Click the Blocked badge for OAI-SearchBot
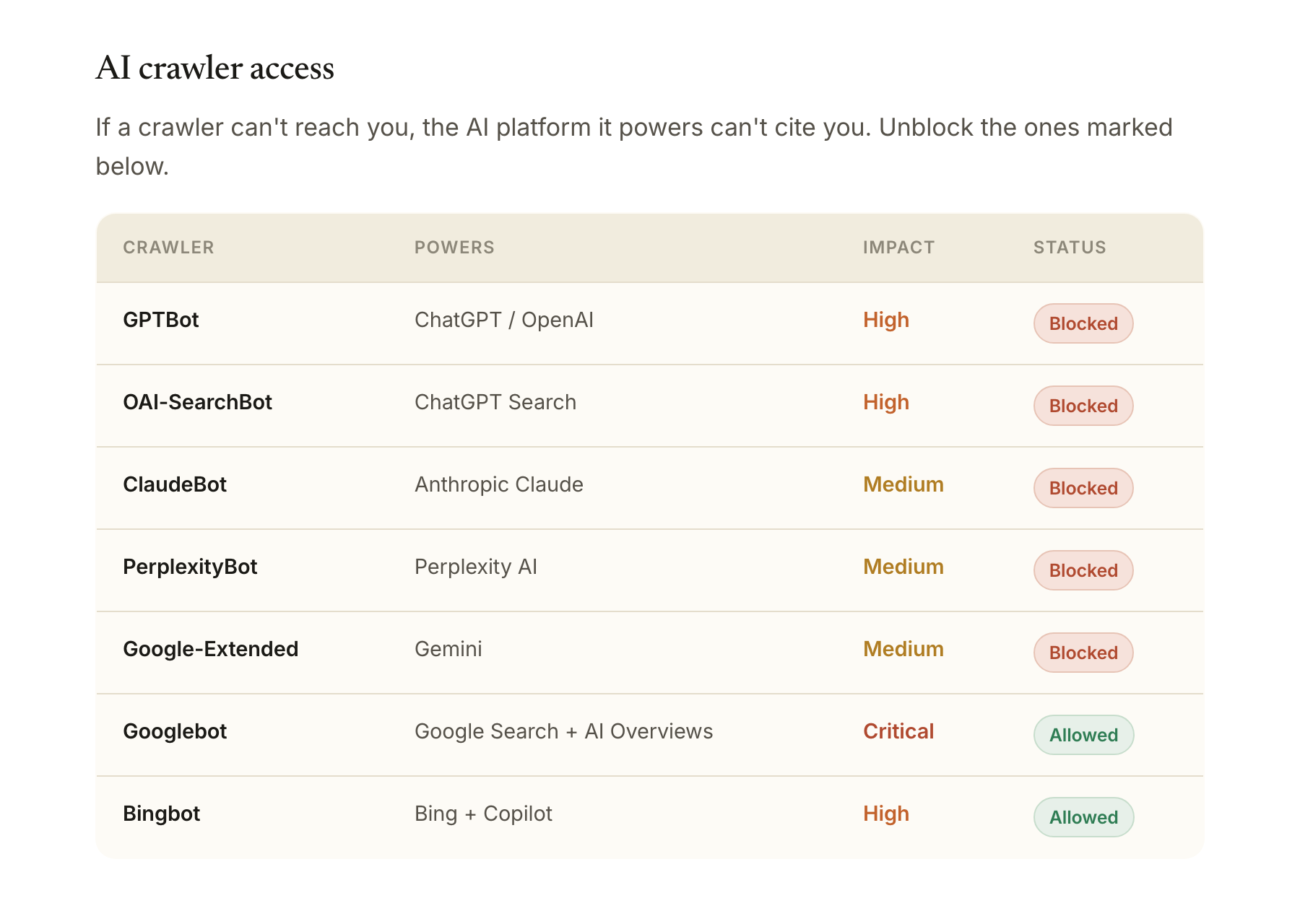 tap(1083, 406)
